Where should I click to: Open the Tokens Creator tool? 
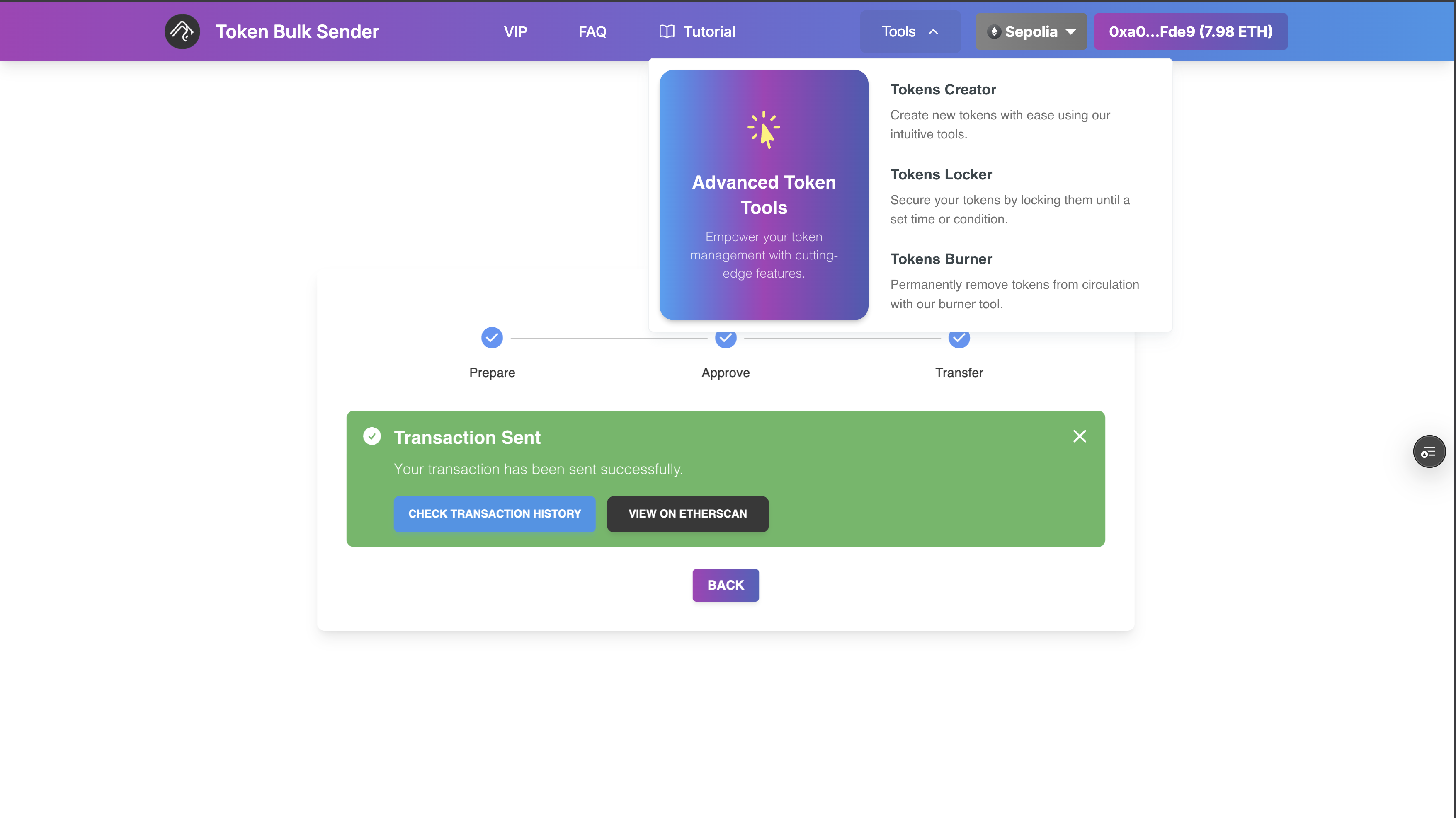(943, 89)
